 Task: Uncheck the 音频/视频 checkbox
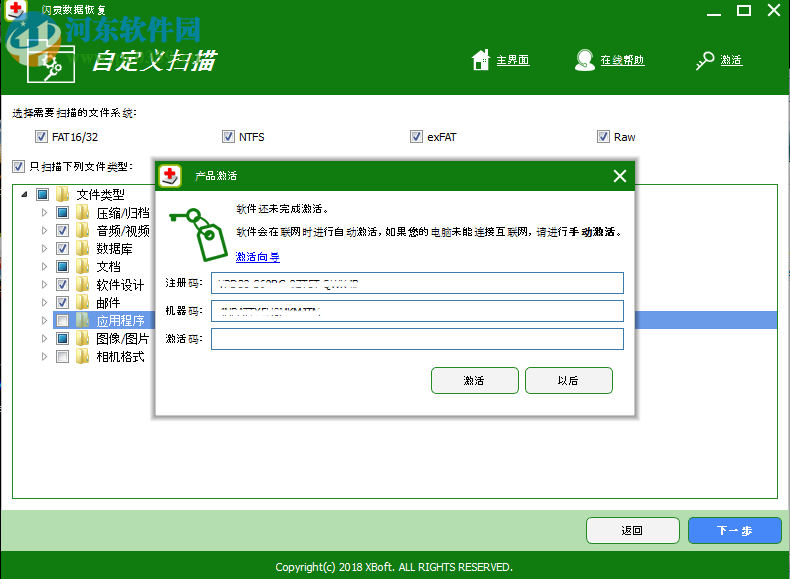click(62, 230)
